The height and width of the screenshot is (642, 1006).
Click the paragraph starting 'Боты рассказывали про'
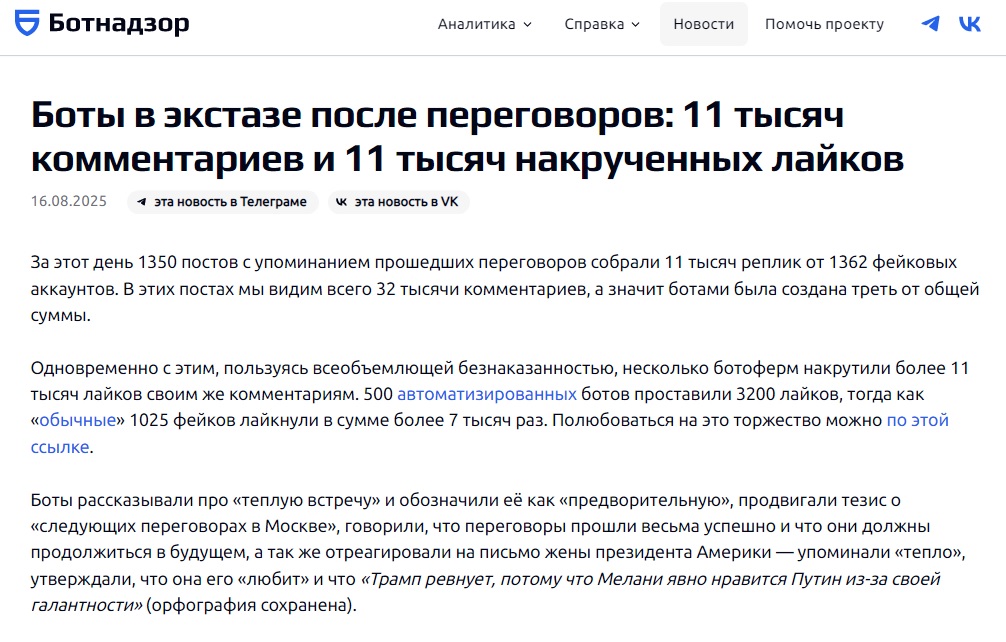tap(498, 552)
